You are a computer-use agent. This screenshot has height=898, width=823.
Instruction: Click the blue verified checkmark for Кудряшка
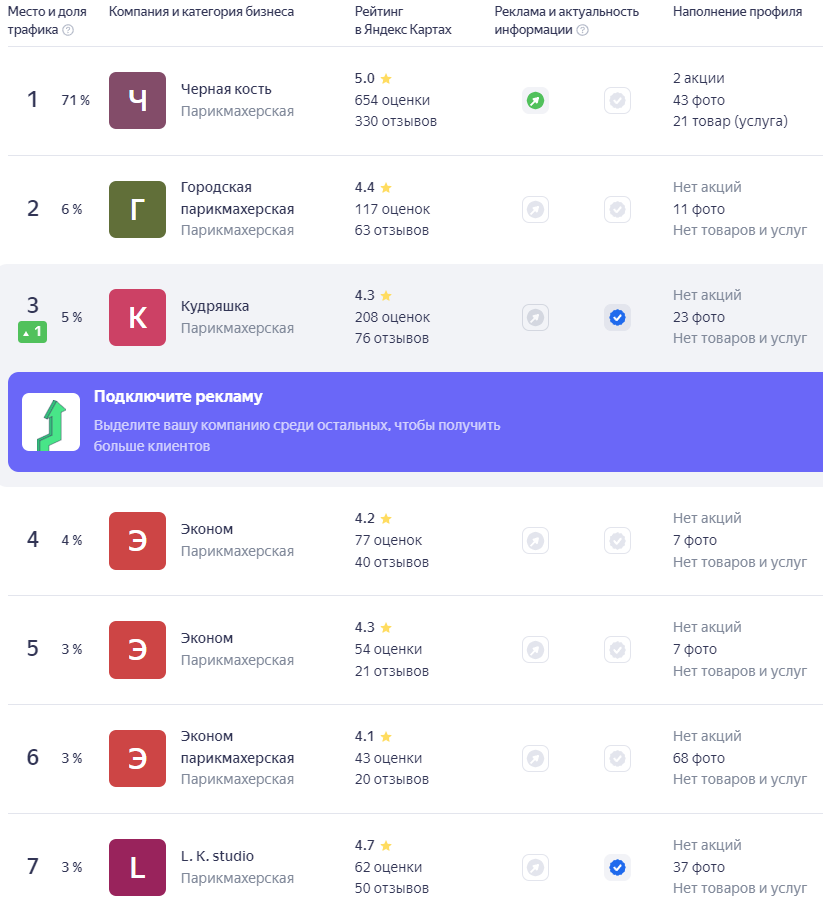617,317
